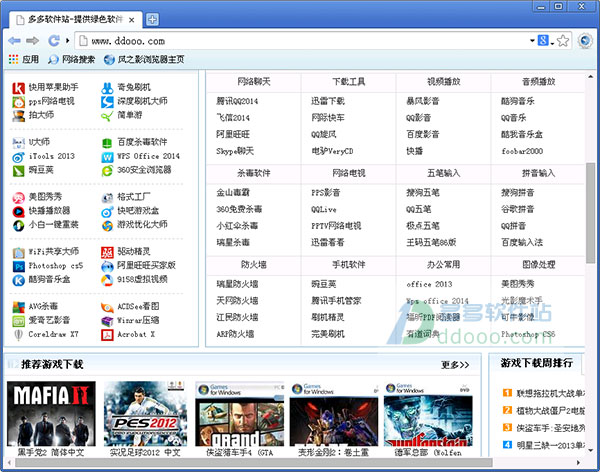Viewport: 600px width, 472px height.
Task: Close the 多多软件站 tab
Action: coord(131,20)
